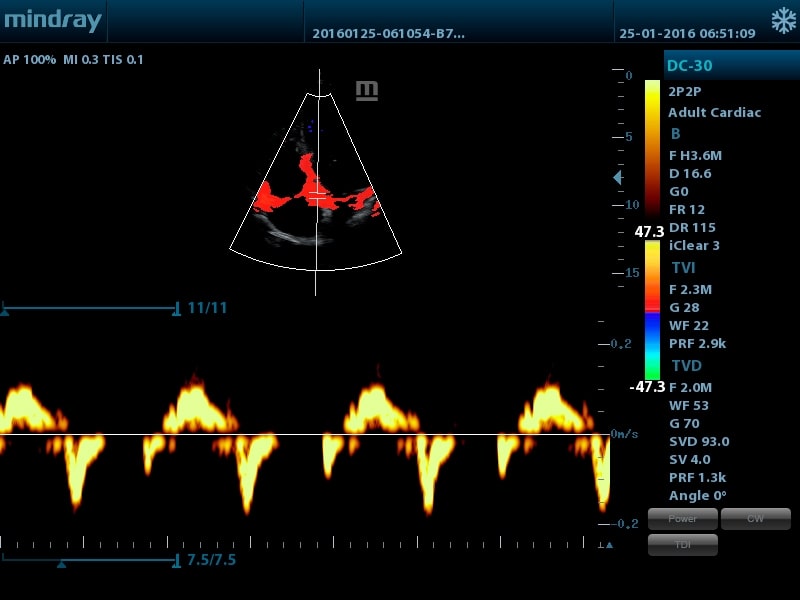Click the Doppler sample volume gate marker
Image resolution: width=800 pixels, height=600 pixels.
tap(317, 196)
